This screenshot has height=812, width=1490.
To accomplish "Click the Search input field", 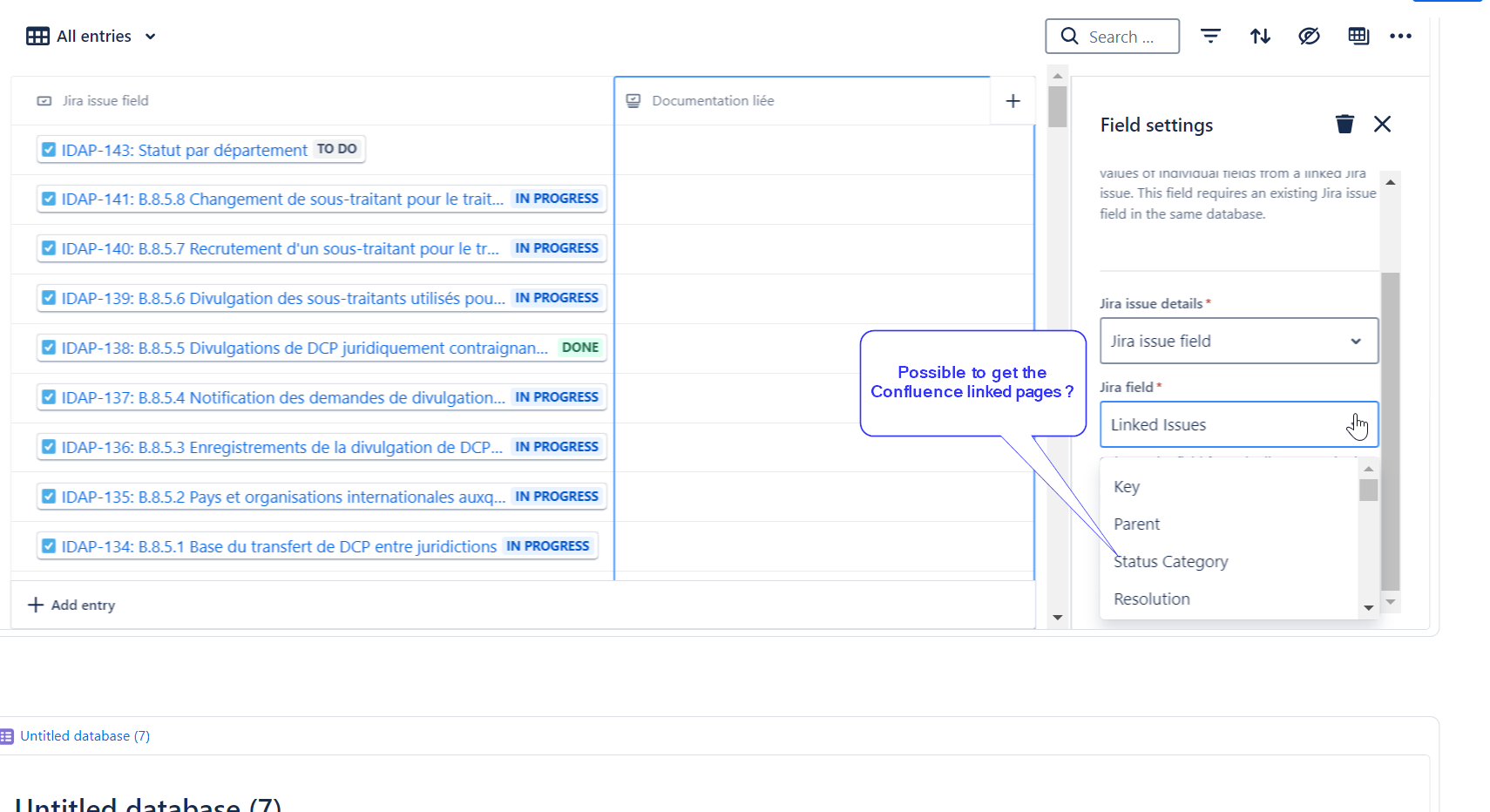I will [1112, 37].
